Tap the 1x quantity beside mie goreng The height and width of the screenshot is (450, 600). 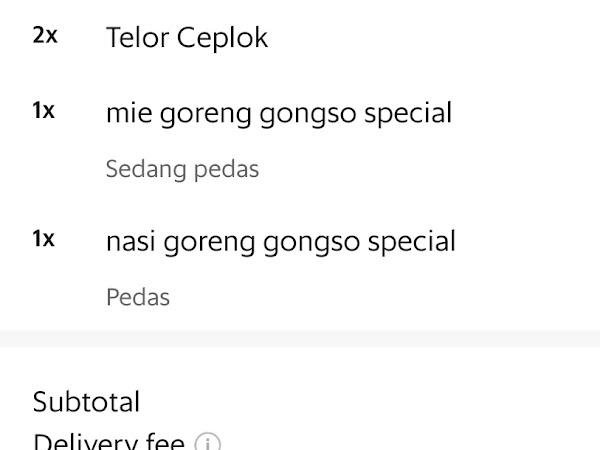pyautogui.click(x=44, y=111)
